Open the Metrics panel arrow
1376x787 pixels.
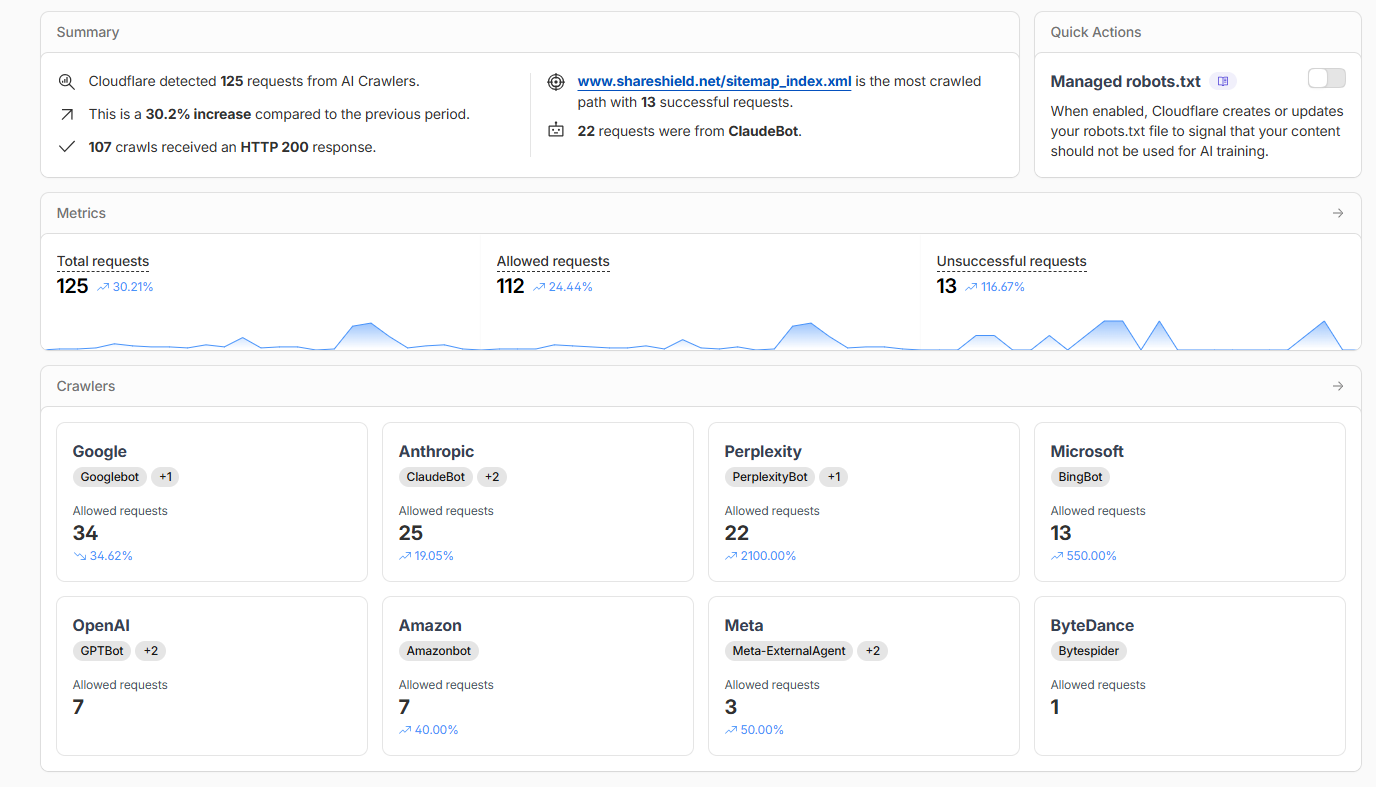point(1338,213)
